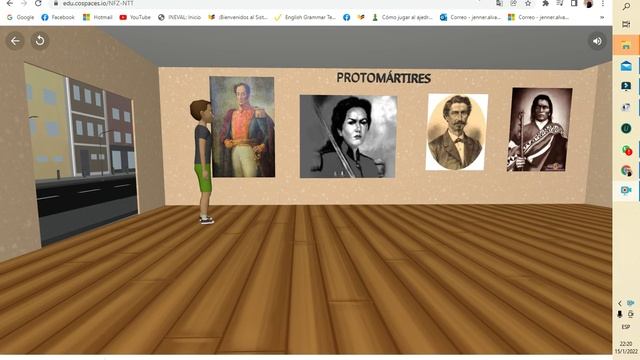Open File Explorer from the taskbar
This screenshot has height=360, width=640.
[x=626, y=45]
